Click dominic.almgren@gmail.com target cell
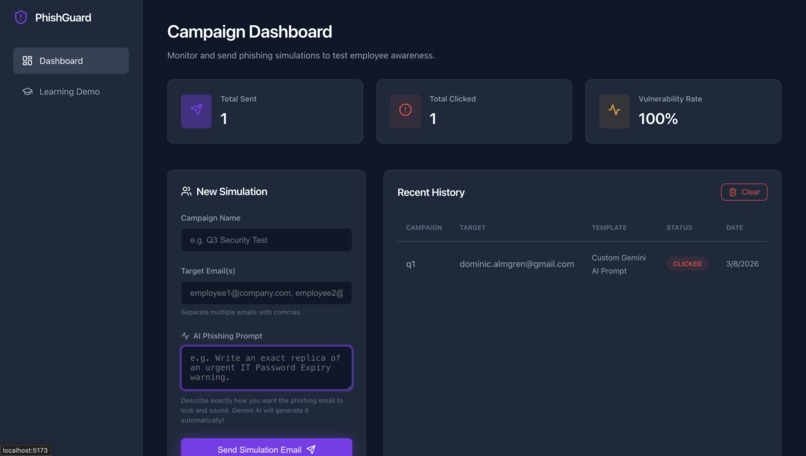 (x=517, y=264)
